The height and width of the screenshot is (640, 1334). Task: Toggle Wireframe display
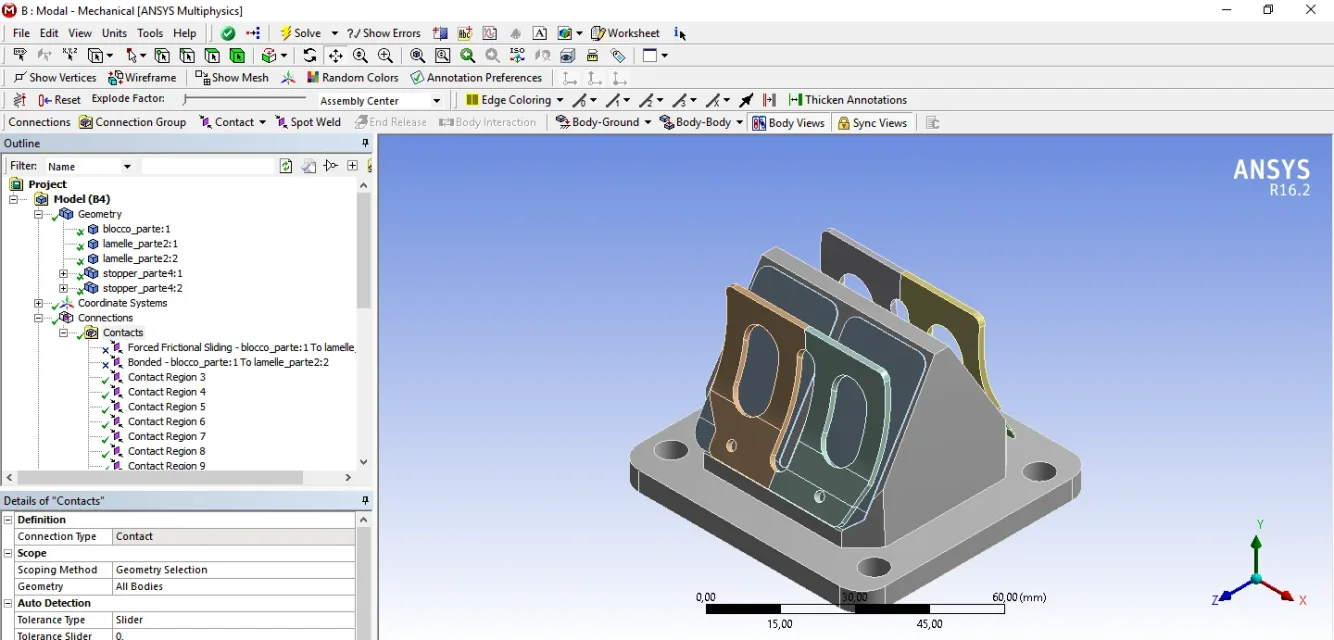(x=142, y=78)
